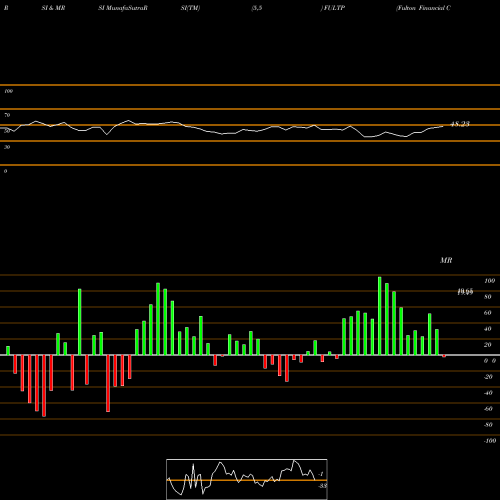Click the RSI value '48.23'
This screenshot has width=500, height=500.
(460, 124)
